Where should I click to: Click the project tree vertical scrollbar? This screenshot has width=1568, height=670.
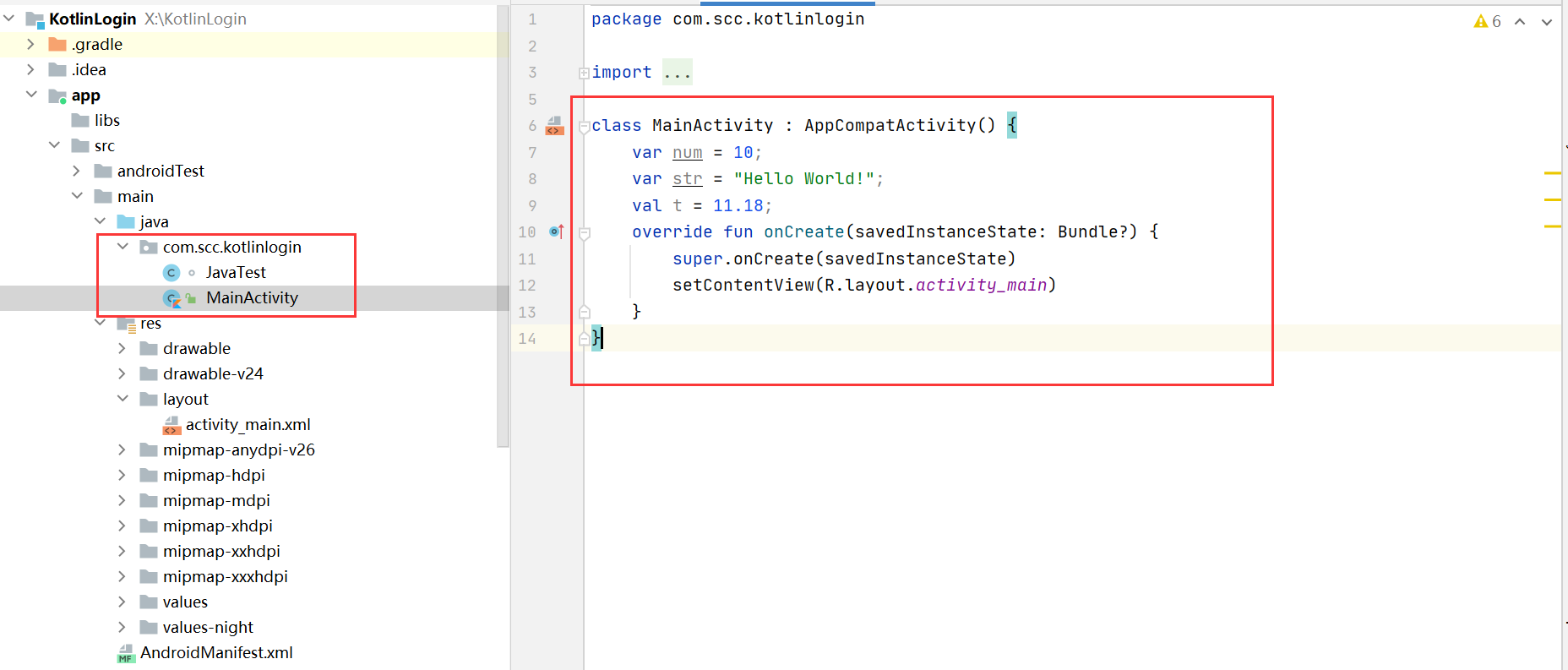tap(504, 228)
